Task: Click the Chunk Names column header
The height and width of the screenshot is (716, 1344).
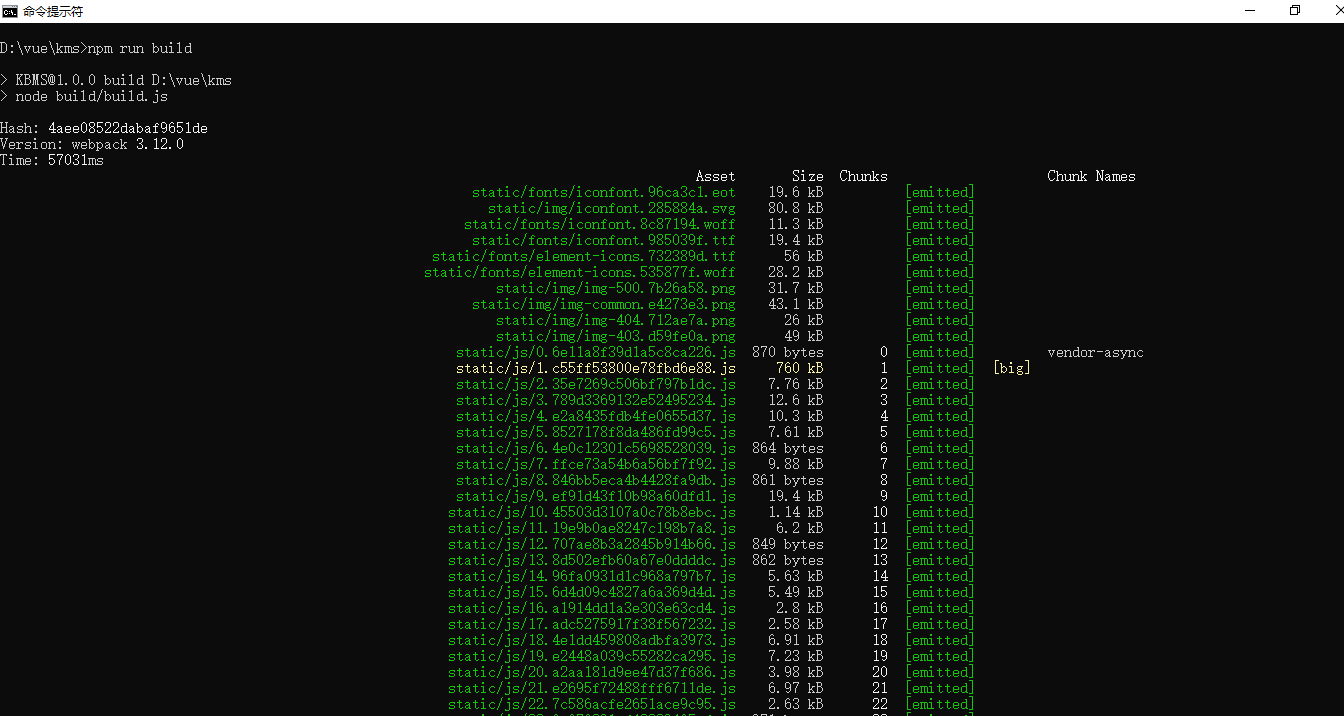Action: (x=1091, y=176)
